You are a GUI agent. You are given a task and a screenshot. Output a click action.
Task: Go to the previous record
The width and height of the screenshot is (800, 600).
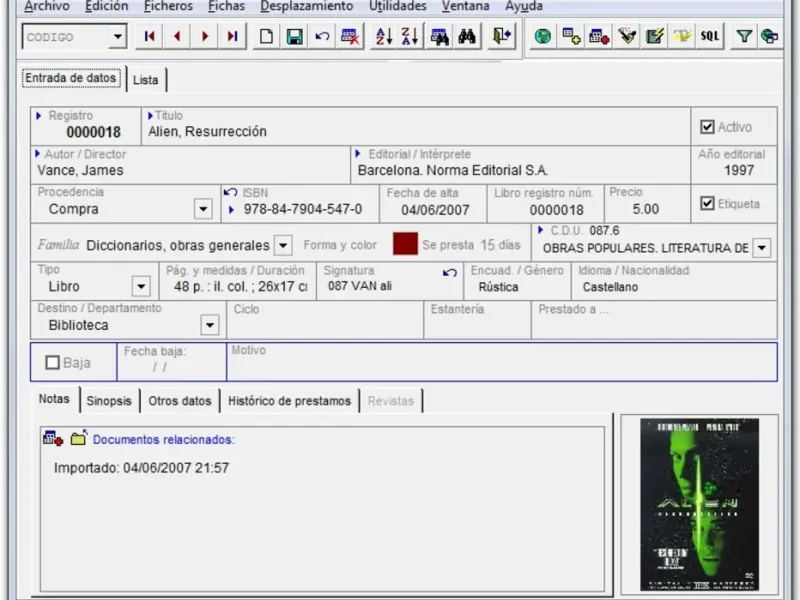coord(177,36)
